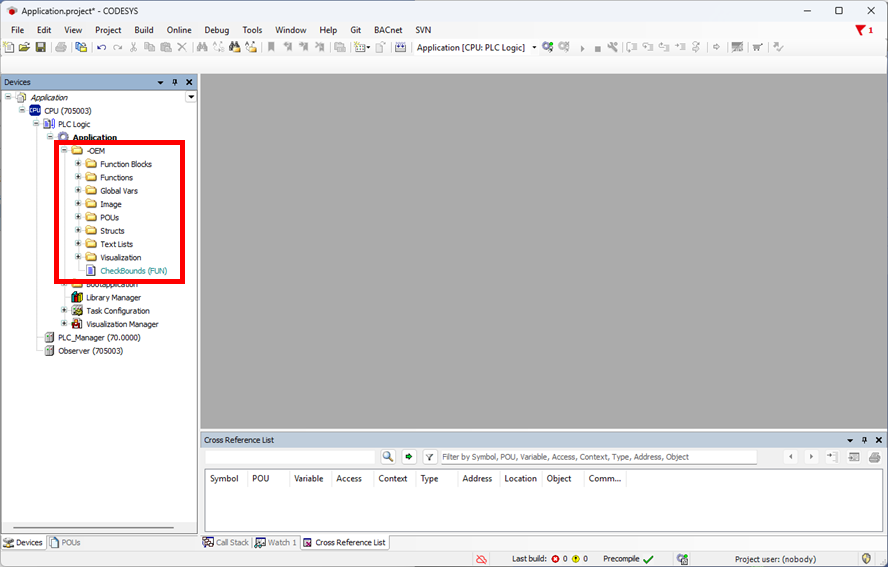Click the search magnifier in Cross Reference List
The width and height of the screenshot is (888, 567).
[388, 457]
